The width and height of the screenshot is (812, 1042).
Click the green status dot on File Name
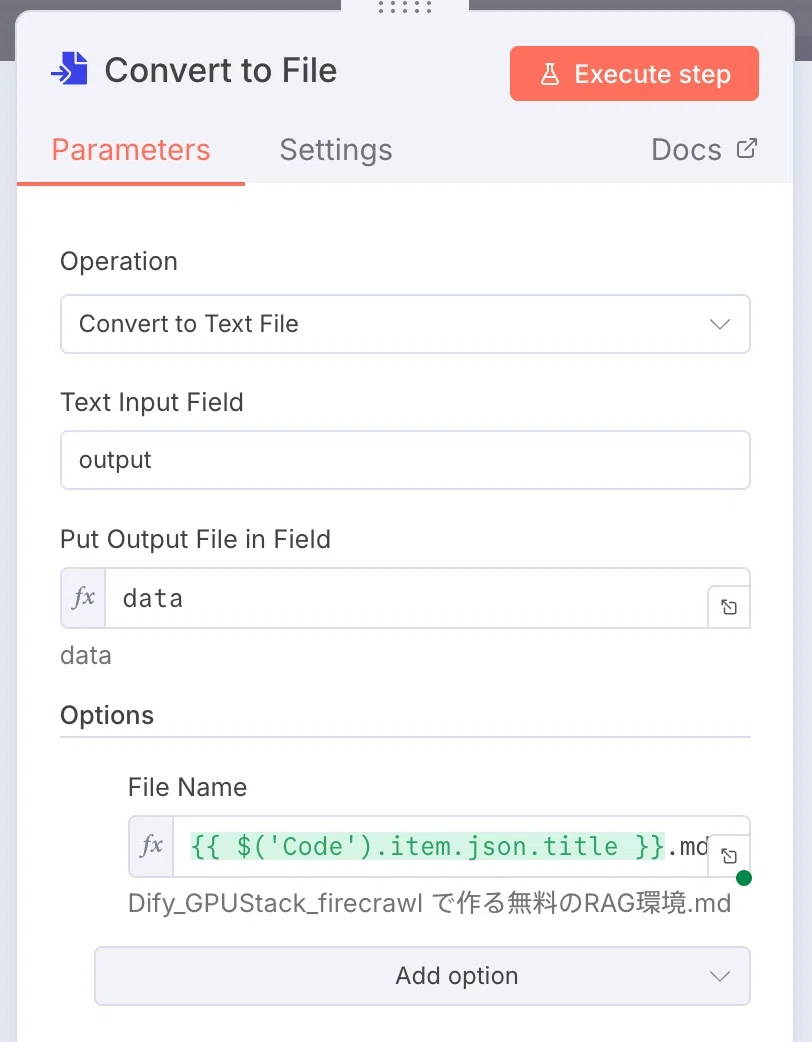pos(744,878)
